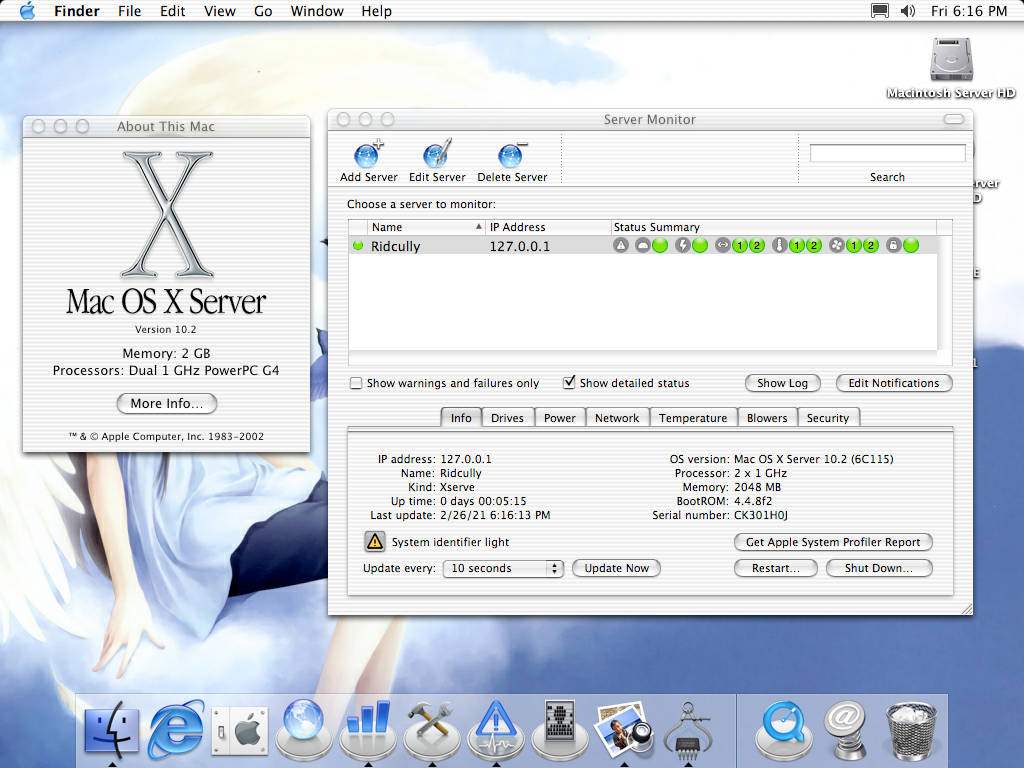Click into the Search field
Image resolution: width=1024 pixels, height=768 pixels.
[x=887, y=153]
